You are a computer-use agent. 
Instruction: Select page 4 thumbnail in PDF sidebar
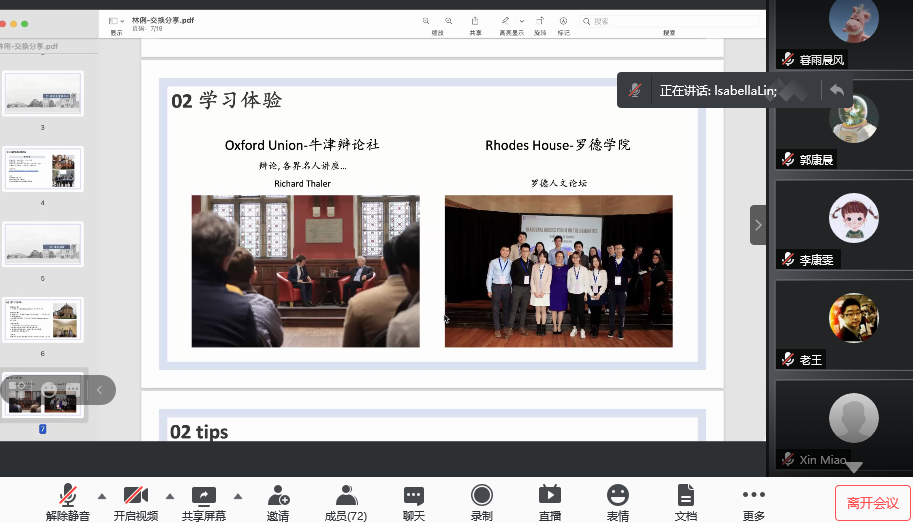(x=44, y=169)
